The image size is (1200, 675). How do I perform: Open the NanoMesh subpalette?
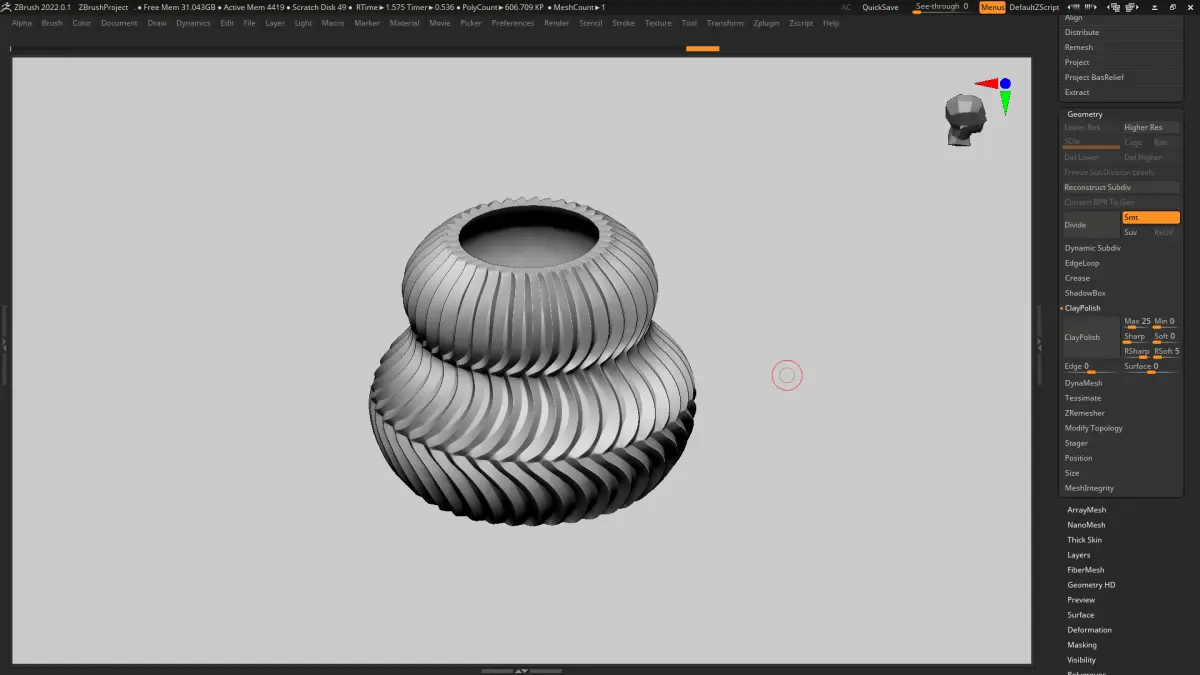[1086, 525]
